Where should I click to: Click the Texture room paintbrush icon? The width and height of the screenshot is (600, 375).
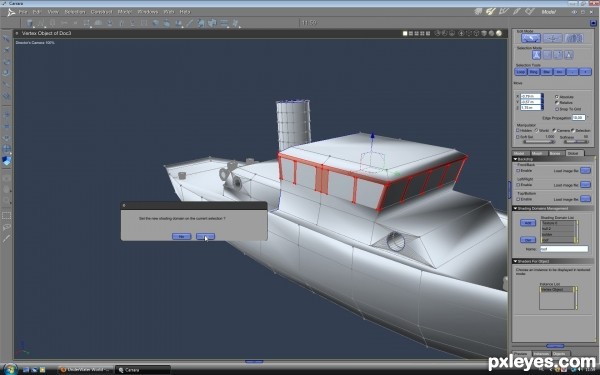pos(517,12)
